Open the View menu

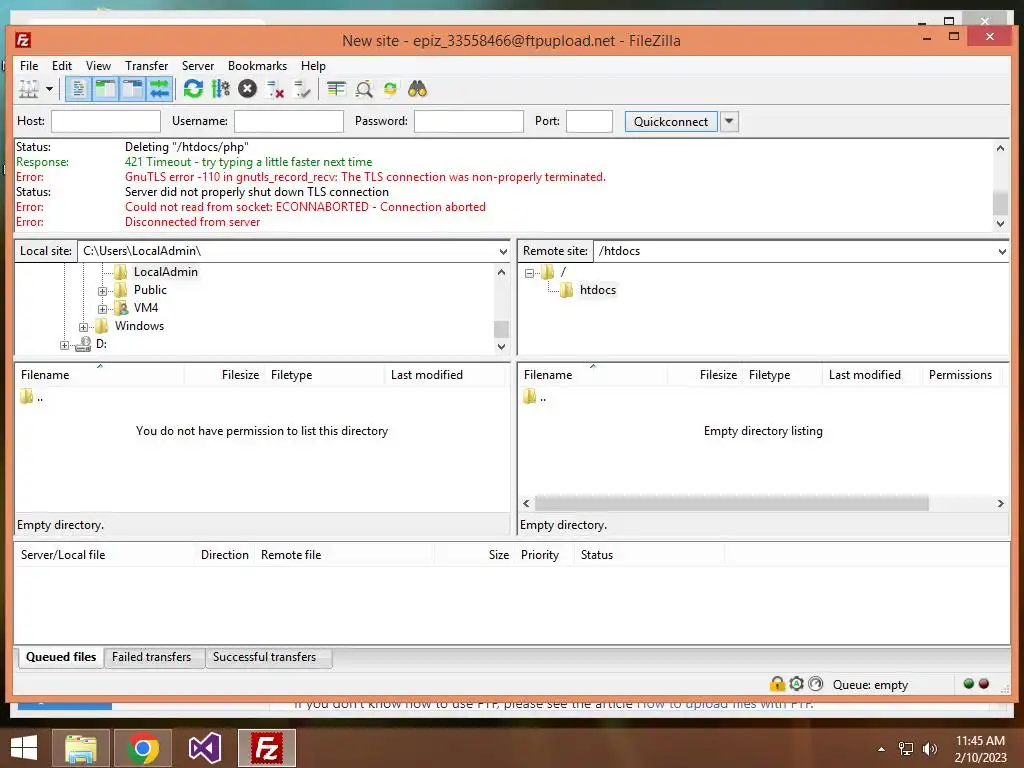click(98, 65)
